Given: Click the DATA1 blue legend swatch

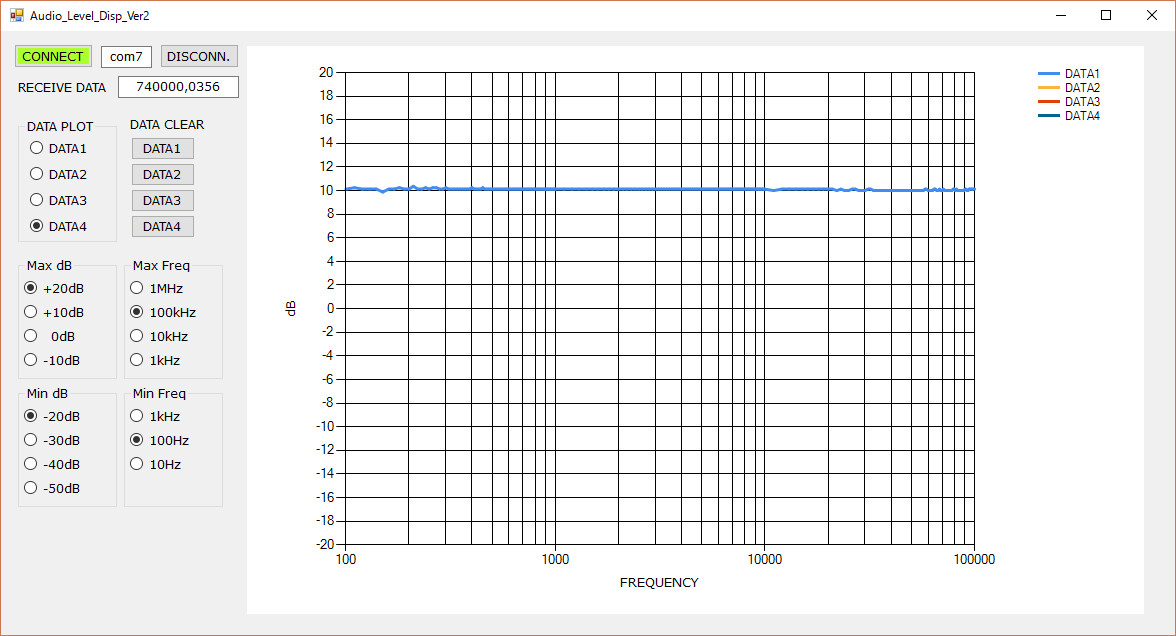Looking at the screenshot, I should click(x=1049, y=74).
